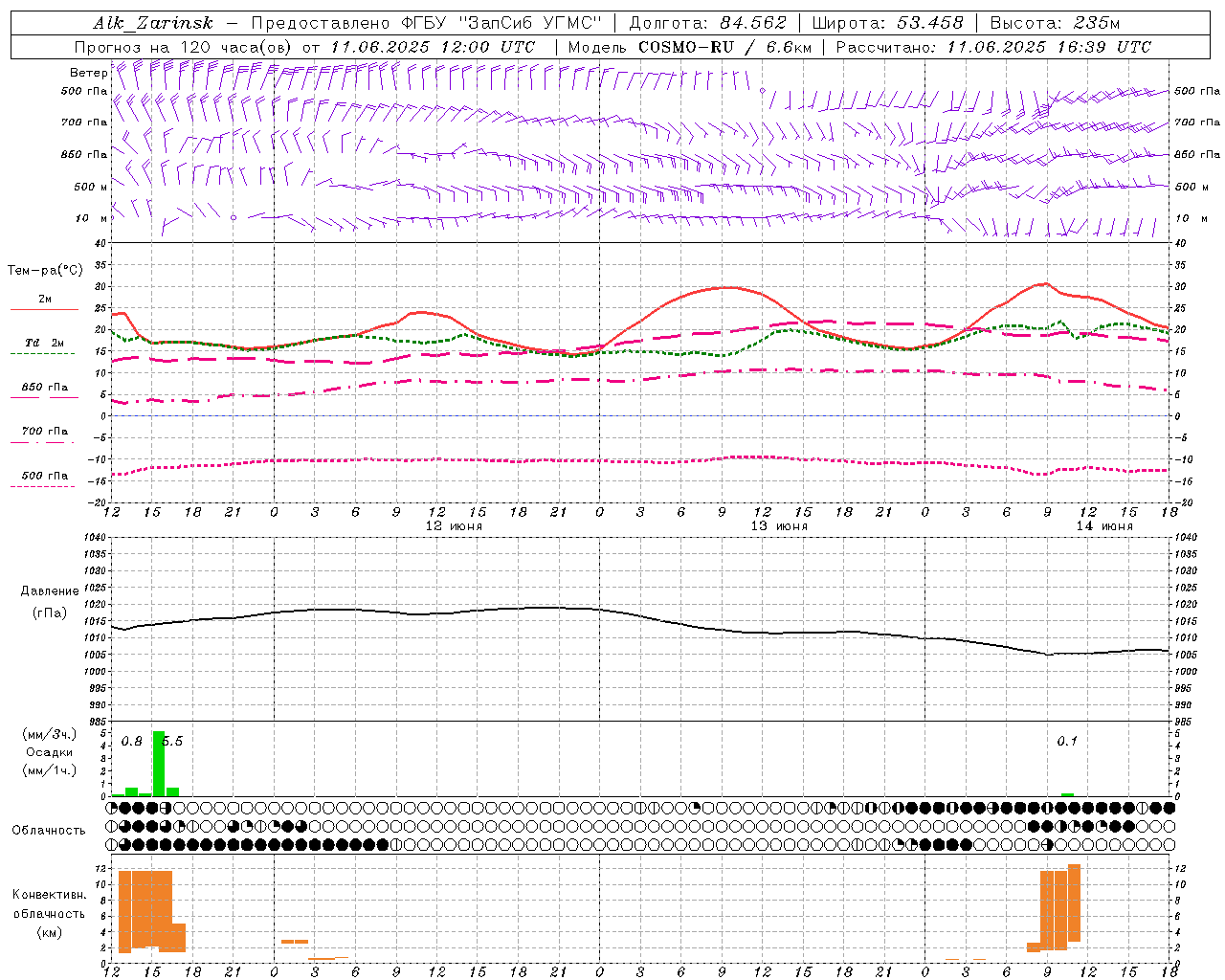This screenshot has height=980, width=1225.
Task: Click the Конвективн. label of the convective cloud panel
Action: pos(50,895)
